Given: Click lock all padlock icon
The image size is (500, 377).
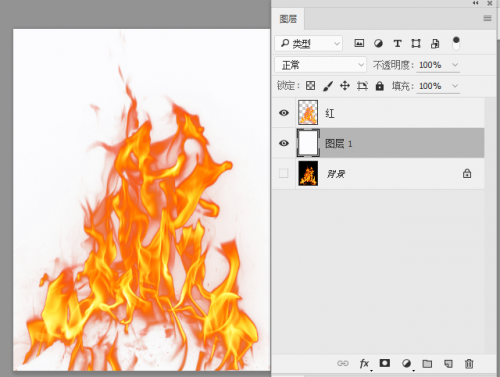Looking at the screenshot, I should (379, 86).
